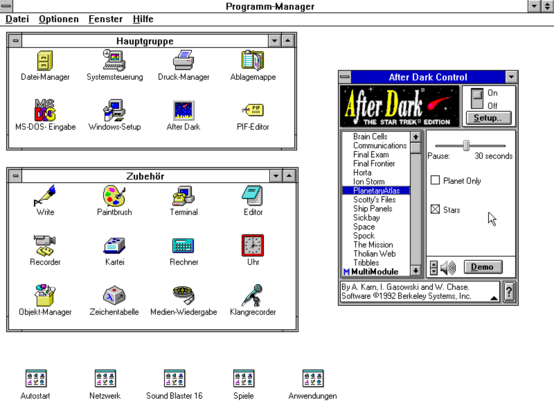This screenshot has height=416, width=554.
Task: Select the Kartei cardfile icon
Action: (114, 245)
